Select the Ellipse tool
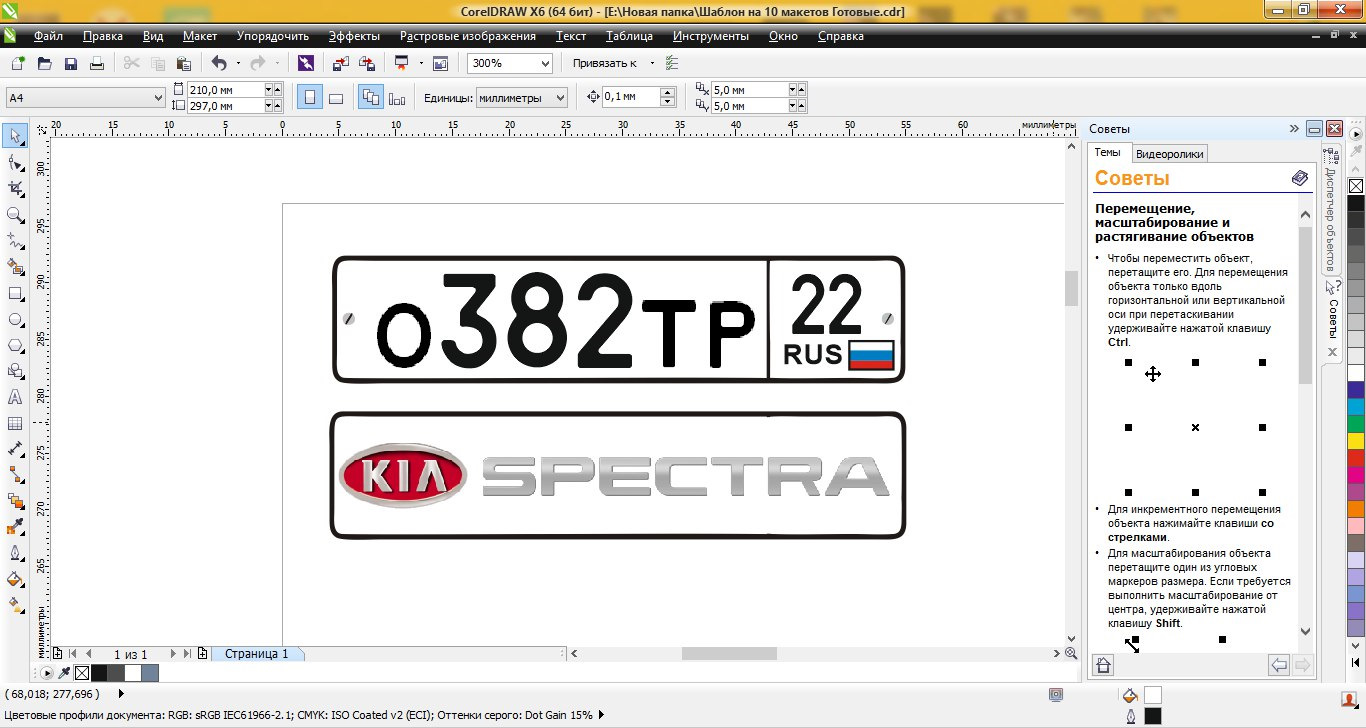The image size is (1366, 728). pos(15,319)
